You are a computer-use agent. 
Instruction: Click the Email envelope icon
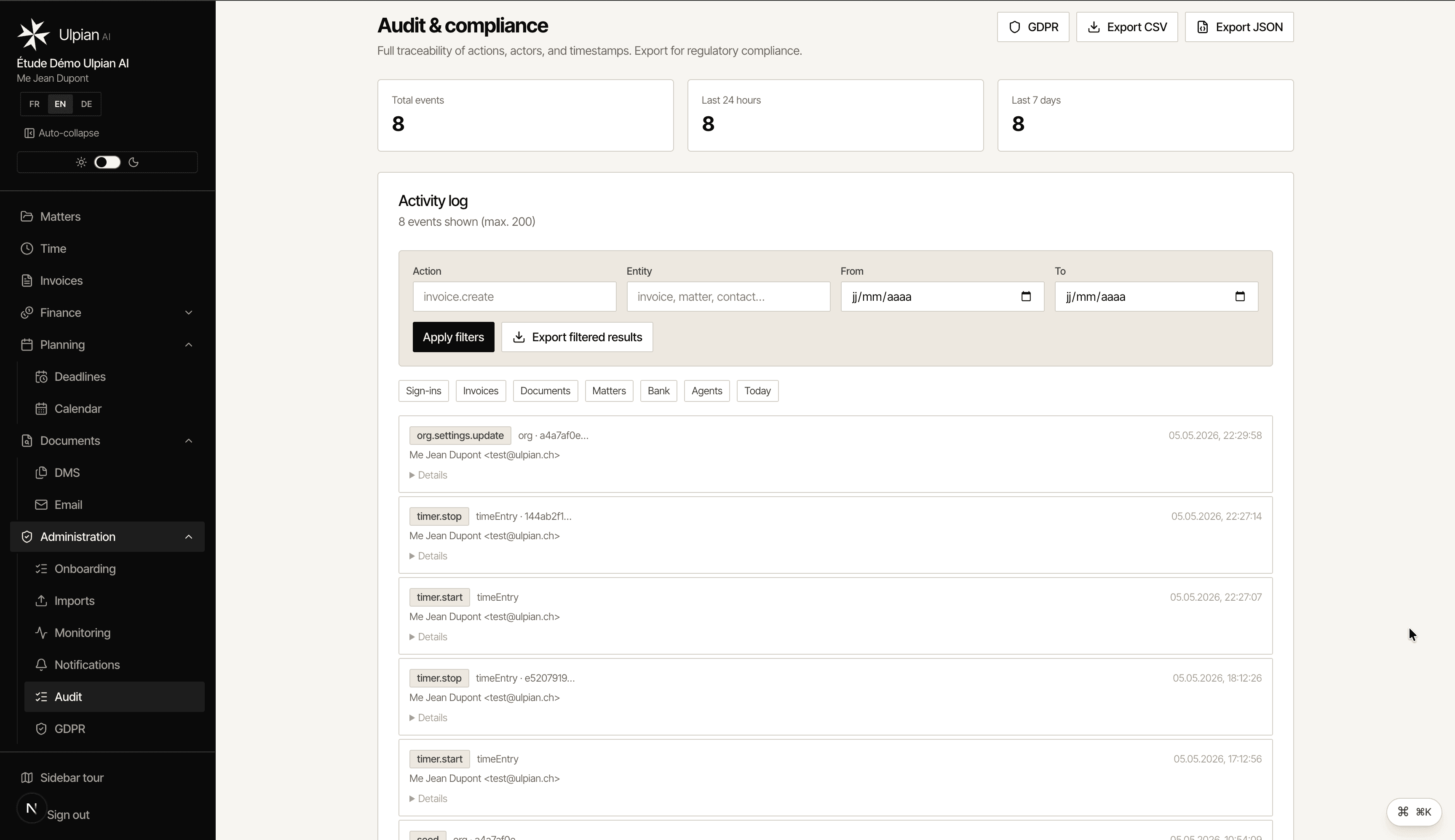point(41,505)
